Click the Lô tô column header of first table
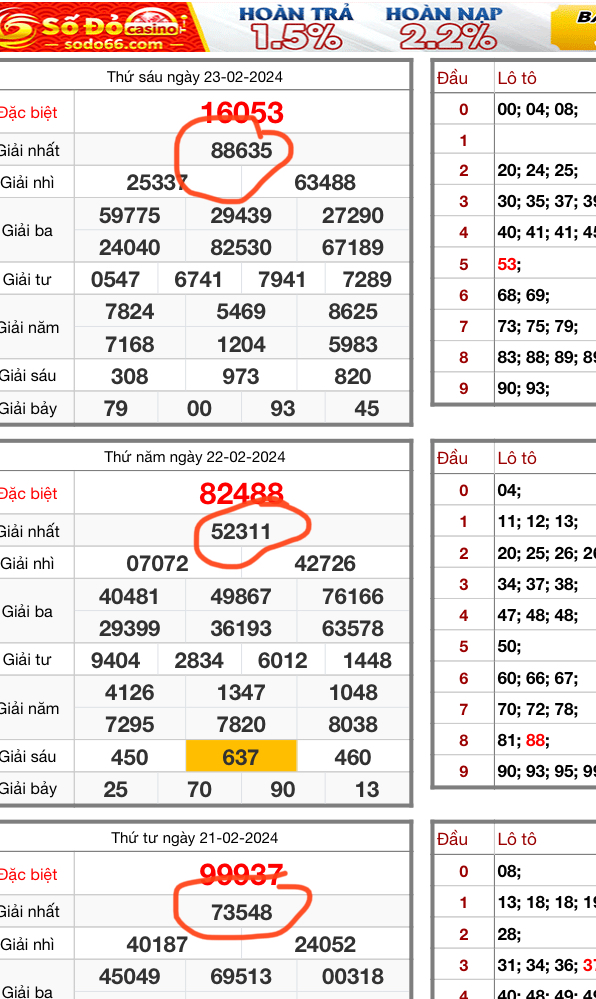This screenshot has height=999, width=596. (517, 78)
